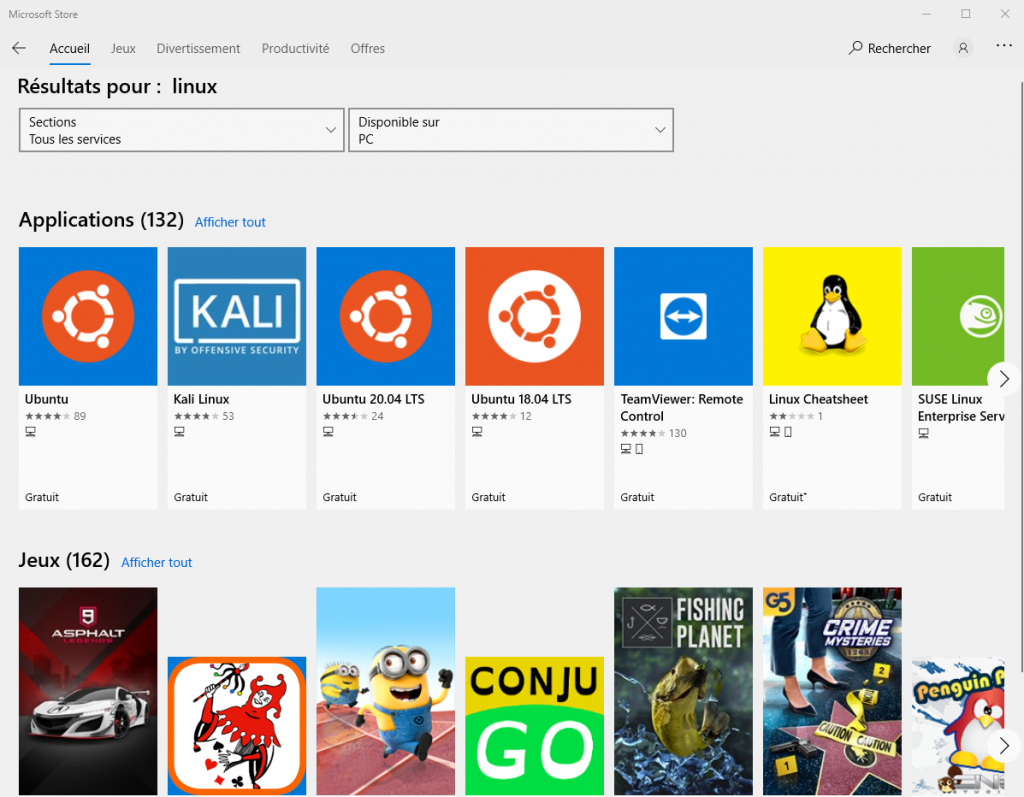Open the Fishing Planet game tile
The image size is (1024, 797).
click(684, 691)
